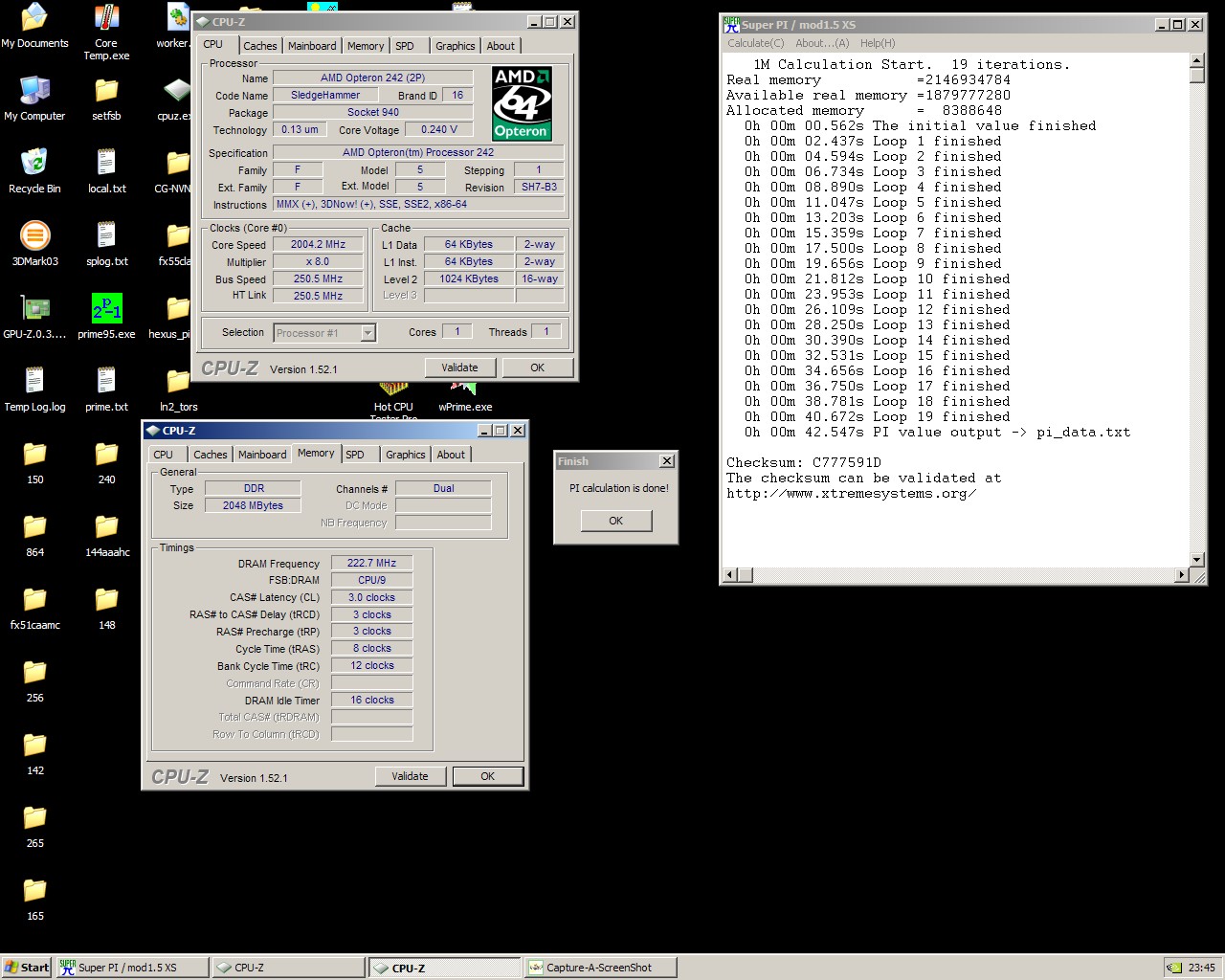Open folder named 150

click(34, 462)
